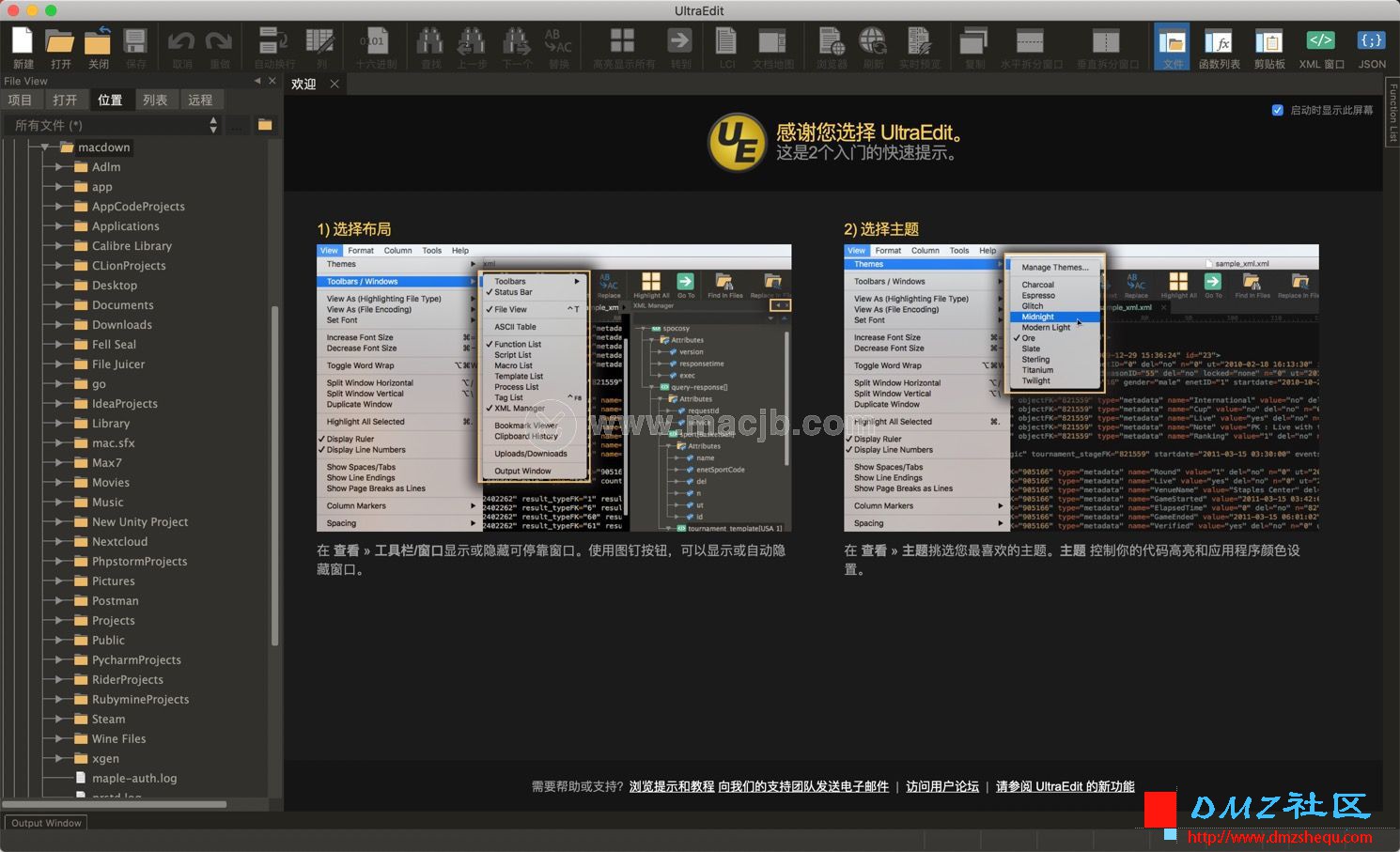The image size is (1400, 852).
Task: Click the File View horizontal scrollbar
Action: tap(115, 804)
